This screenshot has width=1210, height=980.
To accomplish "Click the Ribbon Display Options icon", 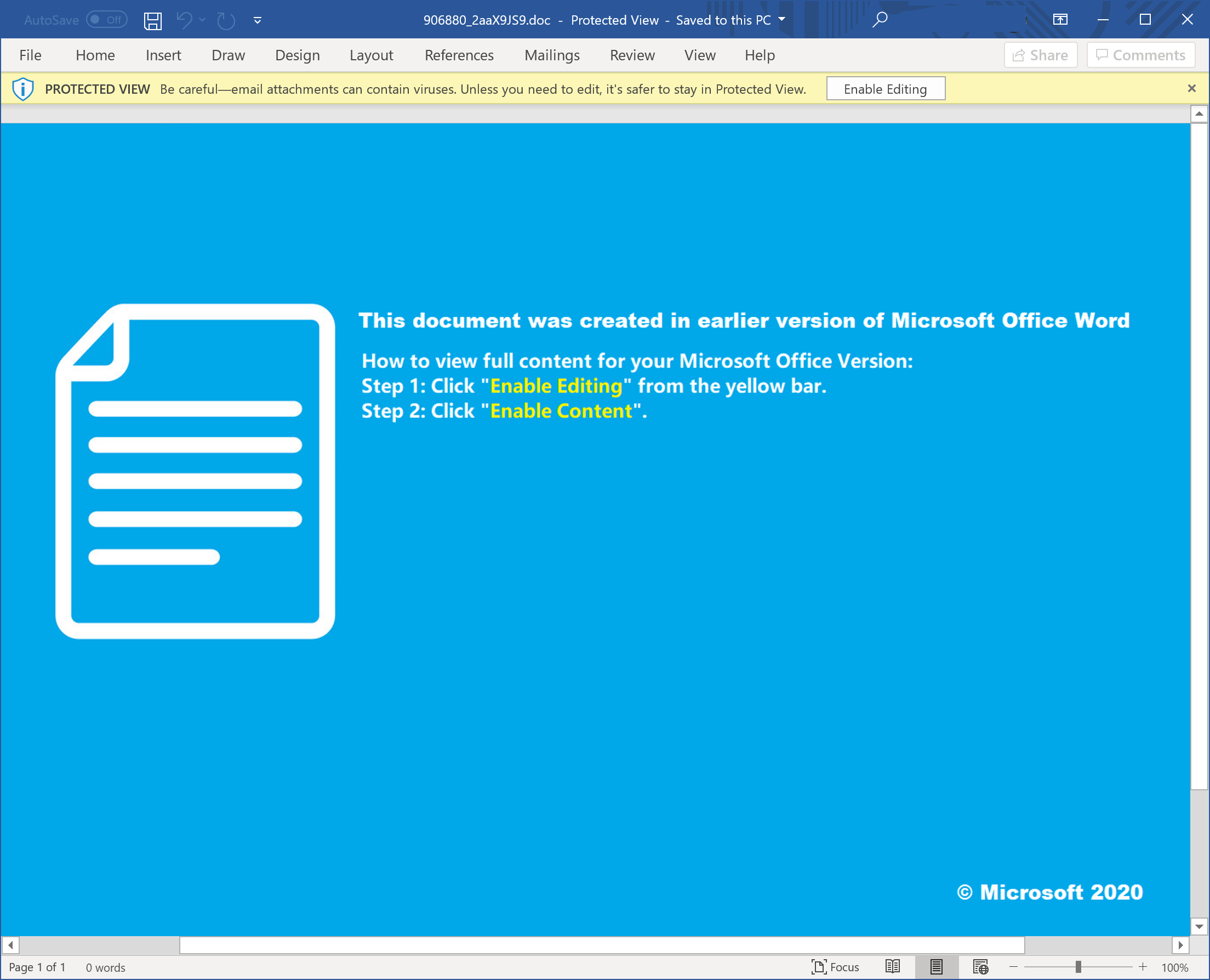I will [1060, 20].
